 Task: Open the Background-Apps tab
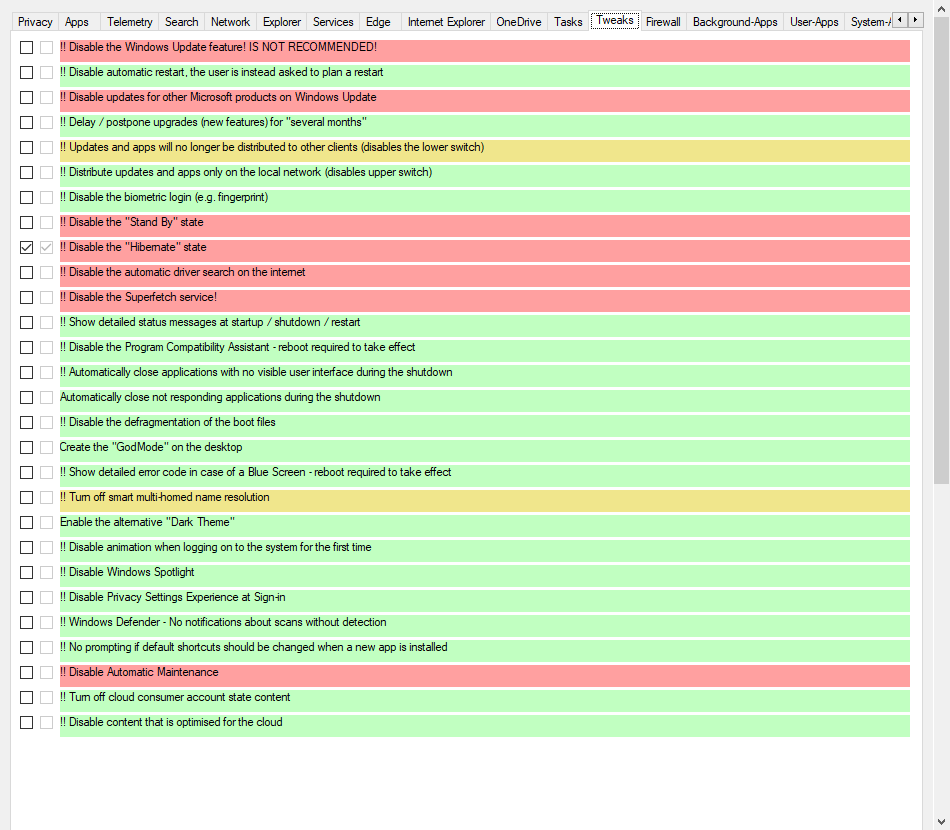pos(735,22)
